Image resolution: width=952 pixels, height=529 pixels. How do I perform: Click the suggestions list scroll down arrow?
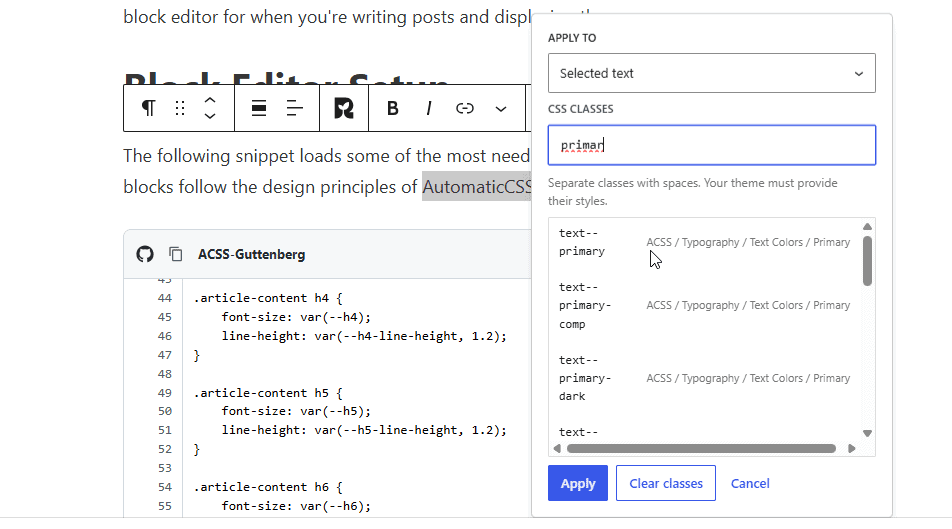tap(867, 433)
